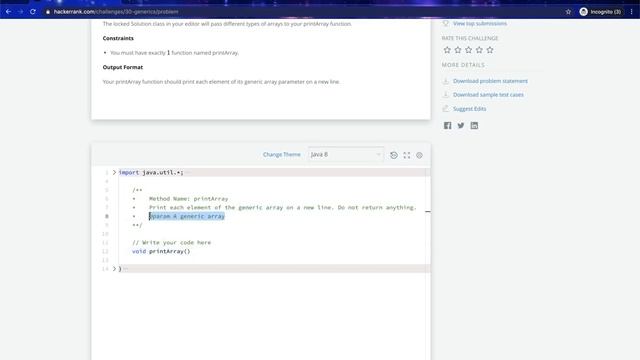Share the challenge on Twitter

pos(461,125)
